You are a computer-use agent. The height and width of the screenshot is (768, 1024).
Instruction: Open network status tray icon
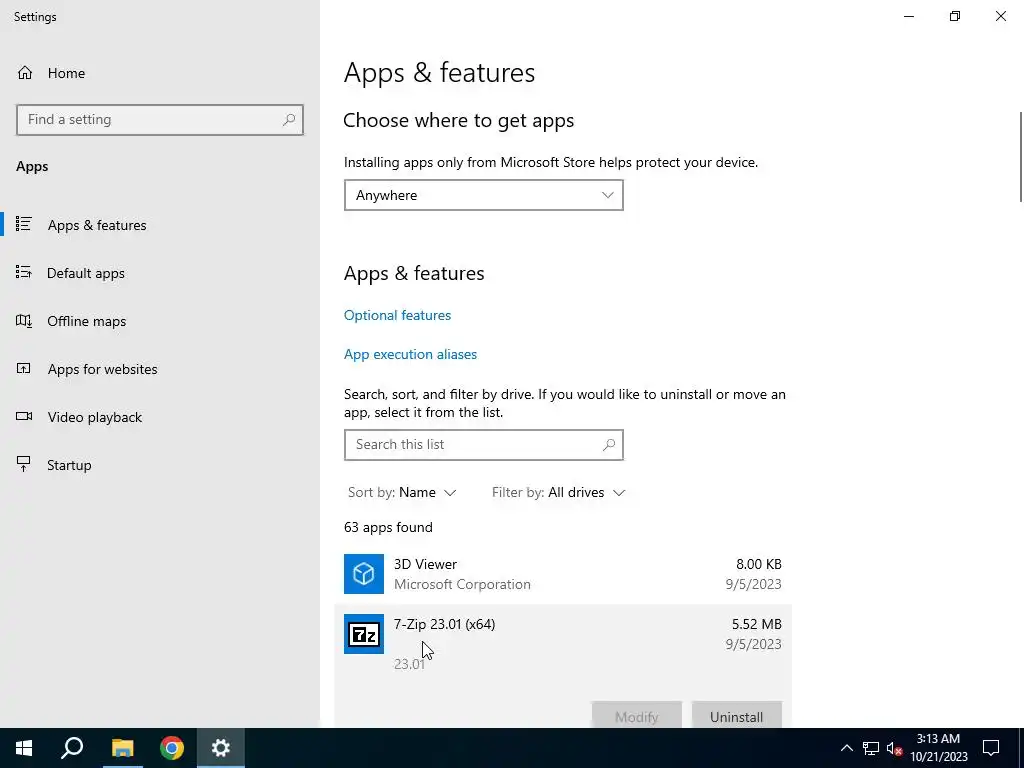(x=871, y=748)
